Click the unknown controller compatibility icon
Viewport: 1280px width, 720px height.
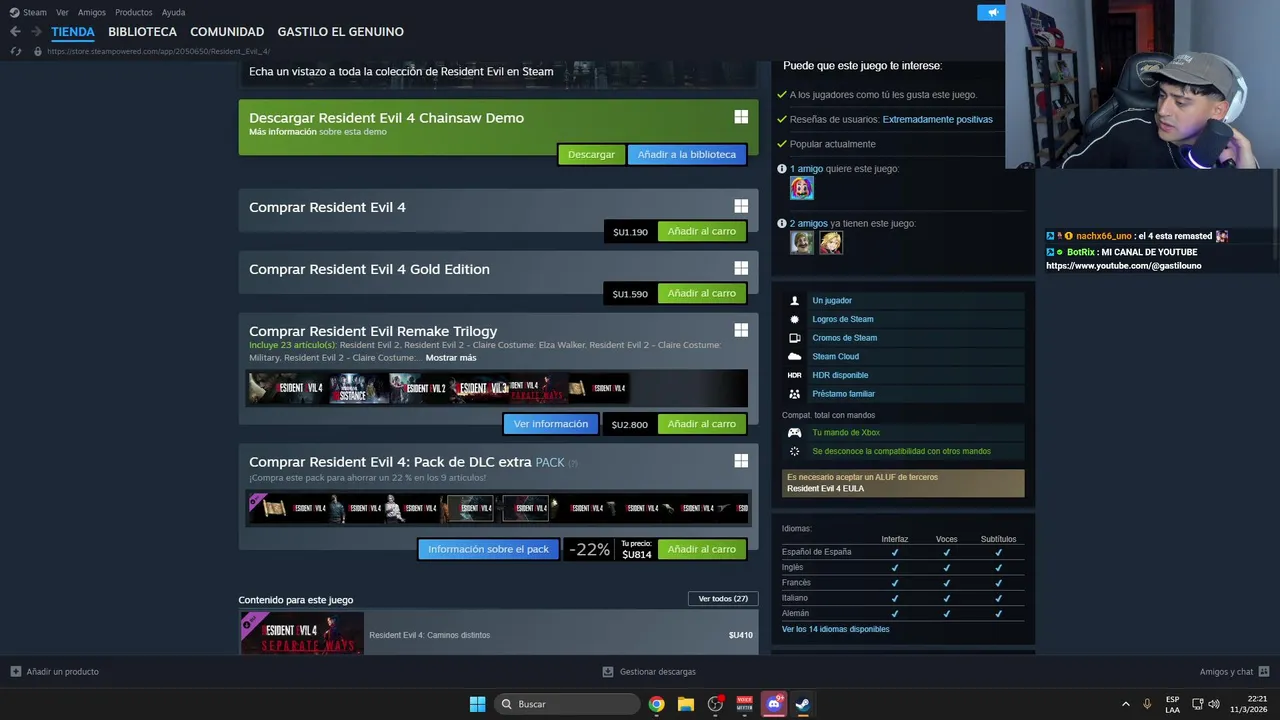(x=794, y=451)
